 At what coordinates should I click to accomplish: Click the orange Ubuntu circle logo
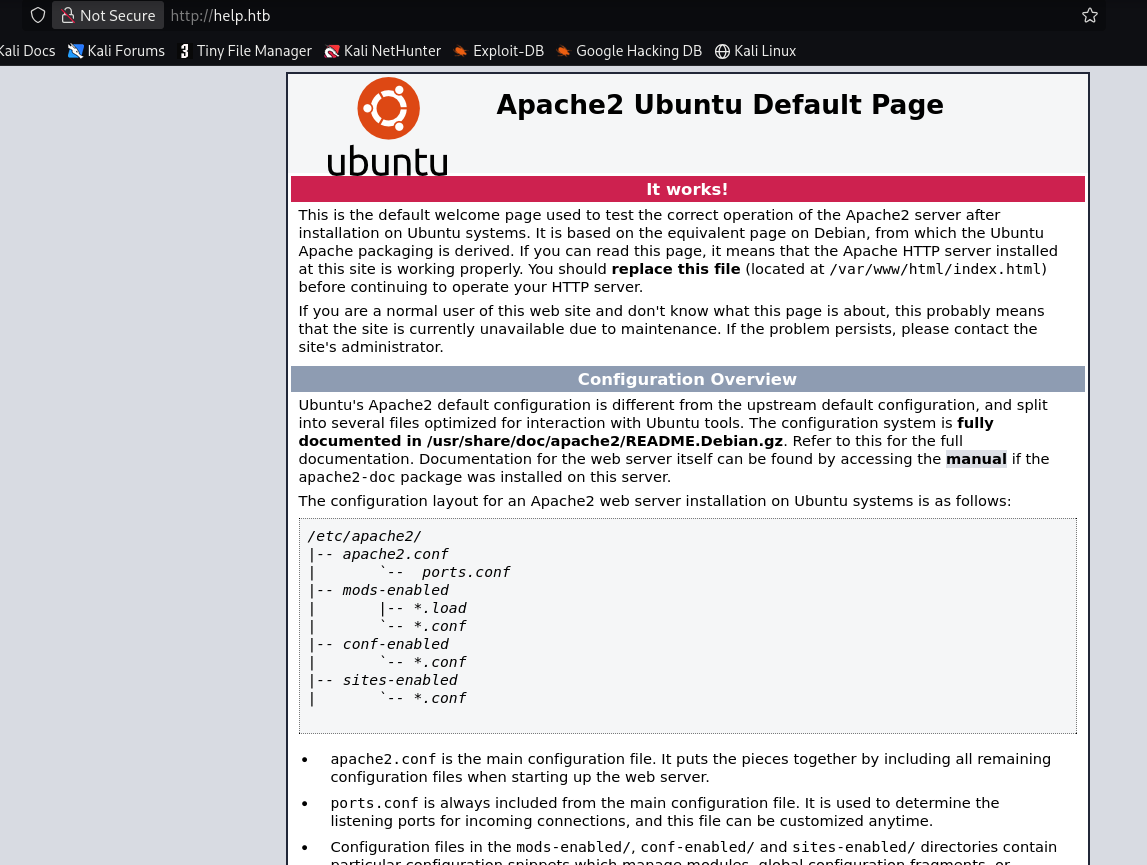tap(388, 108)
